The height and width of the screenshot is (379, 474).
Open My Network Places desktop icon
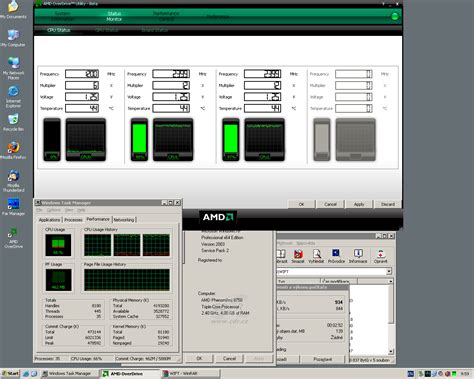point(13,68)
